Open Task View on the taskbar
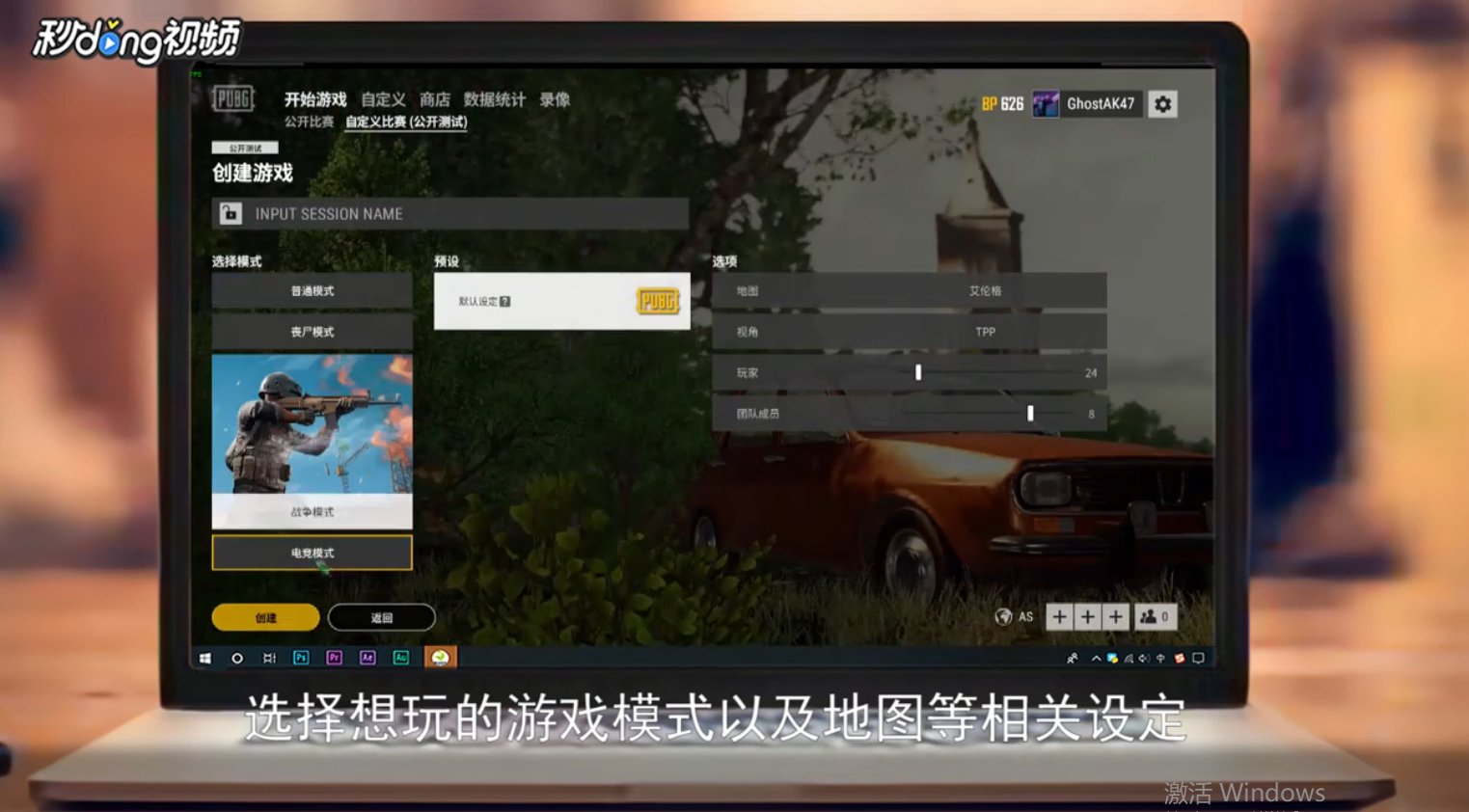Image resolution: width=1469 pixels, height=812 pixels. (x=269, y=658)
